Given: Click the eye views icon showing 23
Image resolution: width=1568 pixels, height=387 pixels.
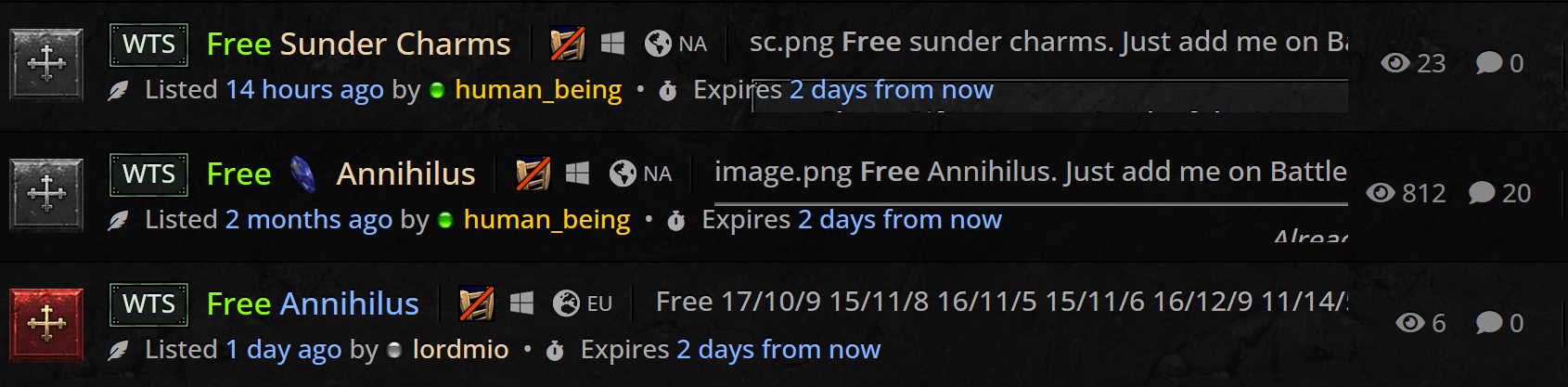Looking at the screenshot, I should [1395, 63].
